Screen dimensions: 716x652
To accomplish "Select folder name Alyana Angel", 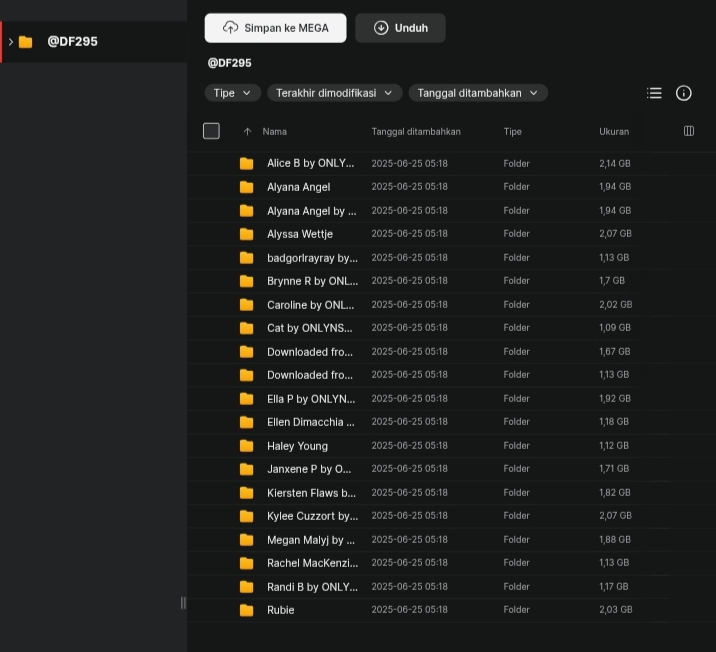I will (x=298, y=187).
